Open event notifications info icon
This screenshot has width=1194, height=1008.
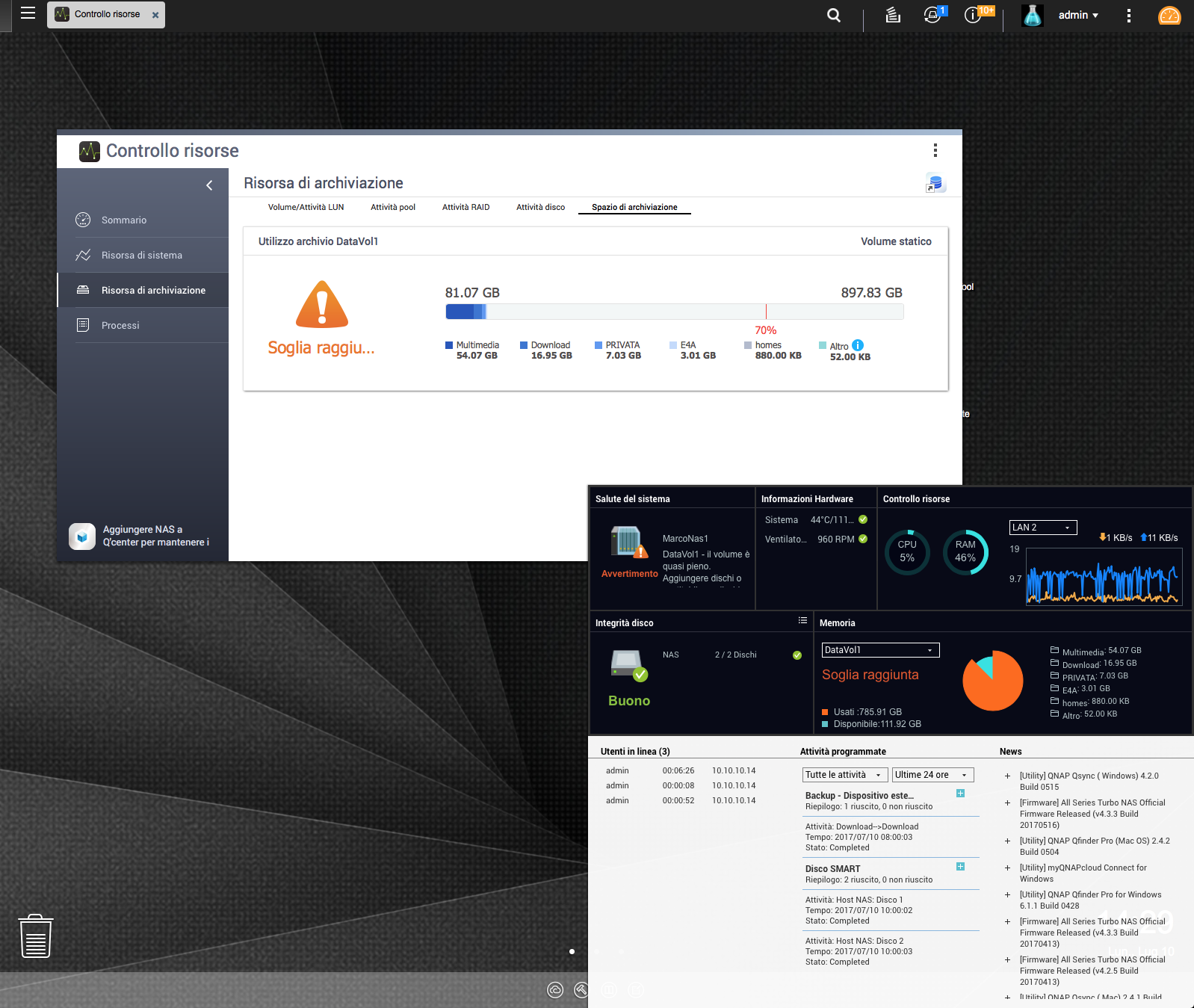[x=973, y=15]
